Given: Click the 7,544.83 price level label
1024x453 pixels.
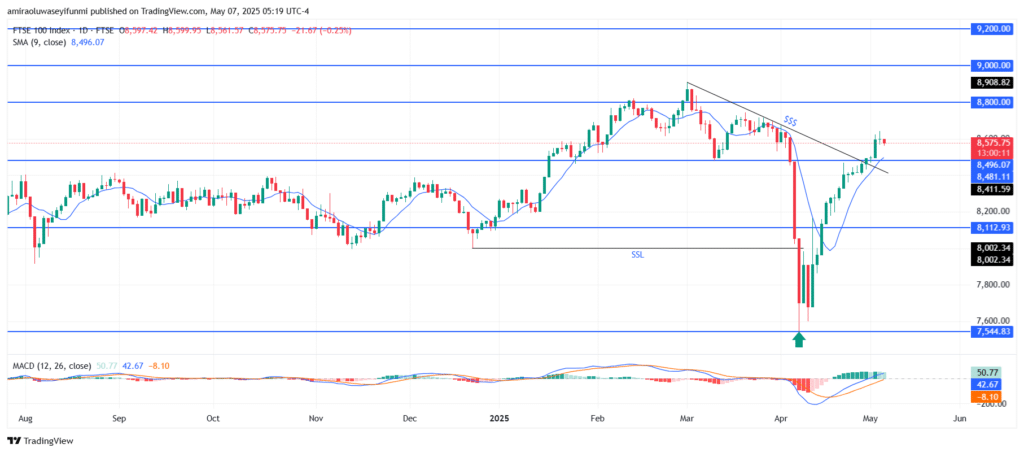Looking at the screenshot, I should coord(993,332).
